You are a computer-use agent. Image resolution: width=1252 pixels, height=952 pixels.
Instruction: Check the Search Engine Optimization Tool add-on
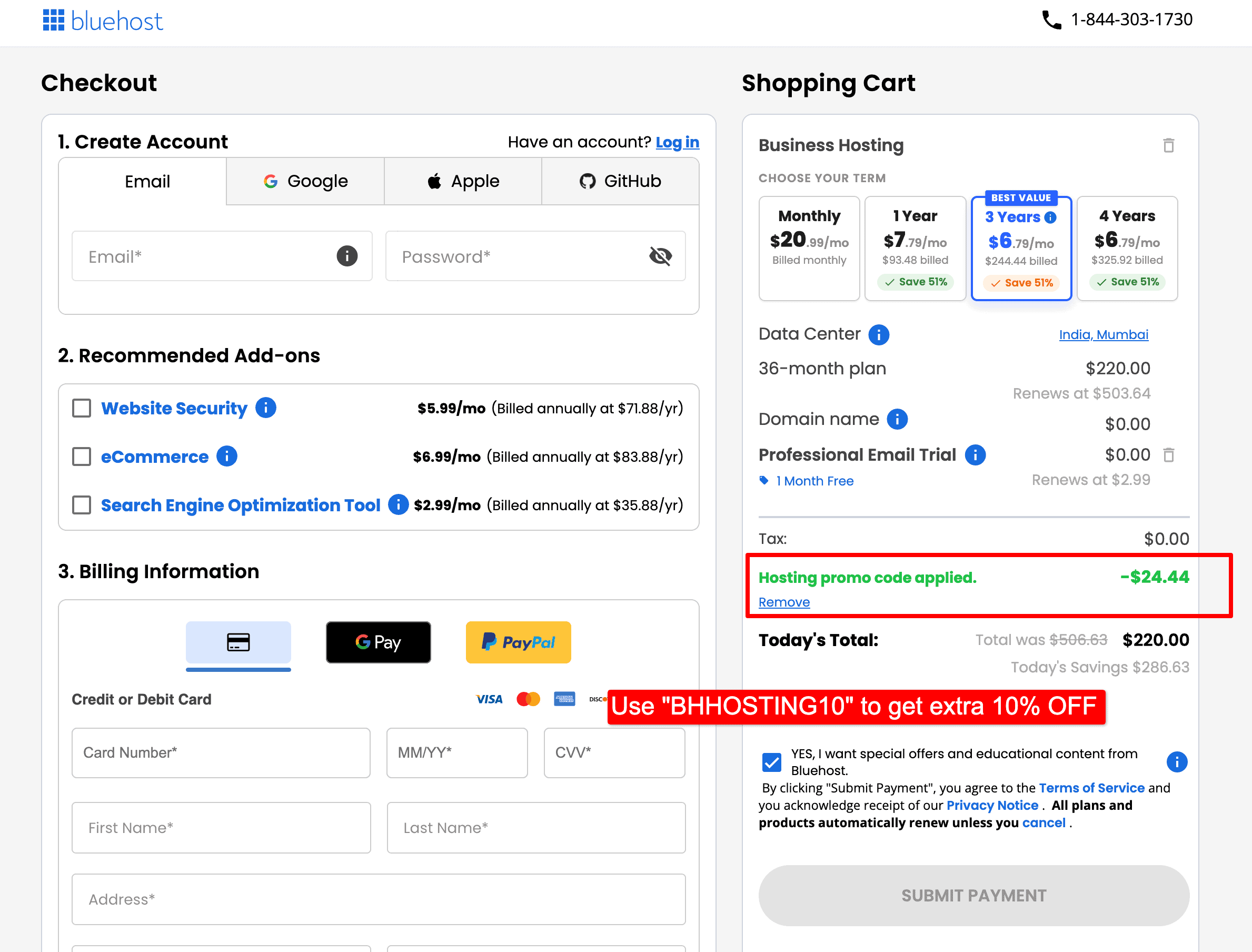82,505
